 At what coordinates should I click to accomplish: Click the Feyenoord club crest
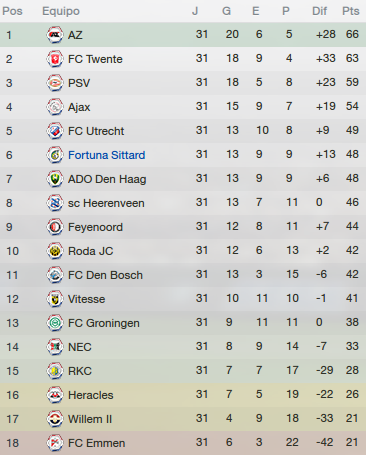[55, 227]
